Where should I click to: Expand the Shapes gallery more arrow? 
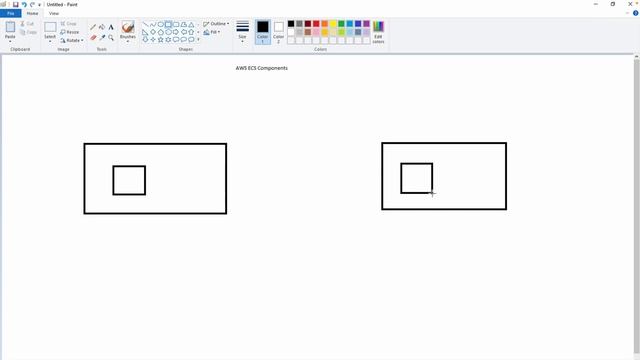(198, 40)
